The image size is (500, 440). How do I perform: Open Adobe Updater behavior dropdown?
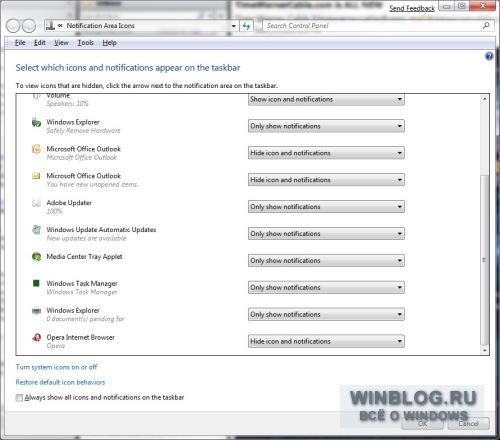tap(326, 207)
